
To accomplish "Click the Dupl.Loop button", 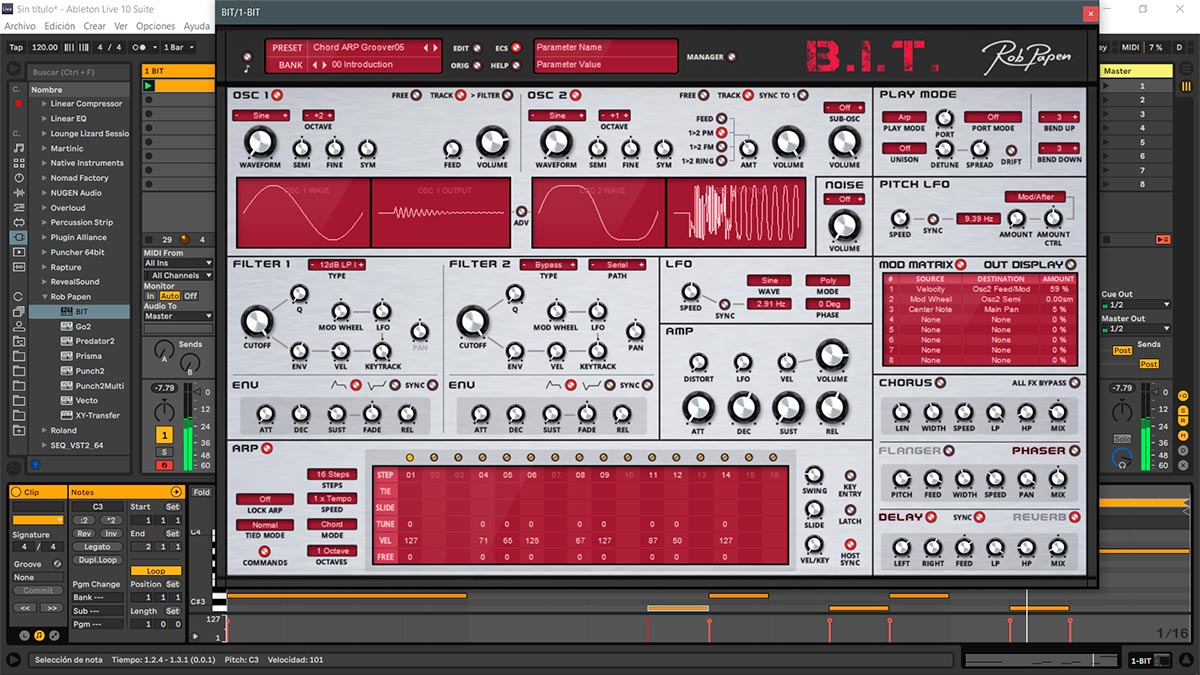I will (x=97, y=560).
